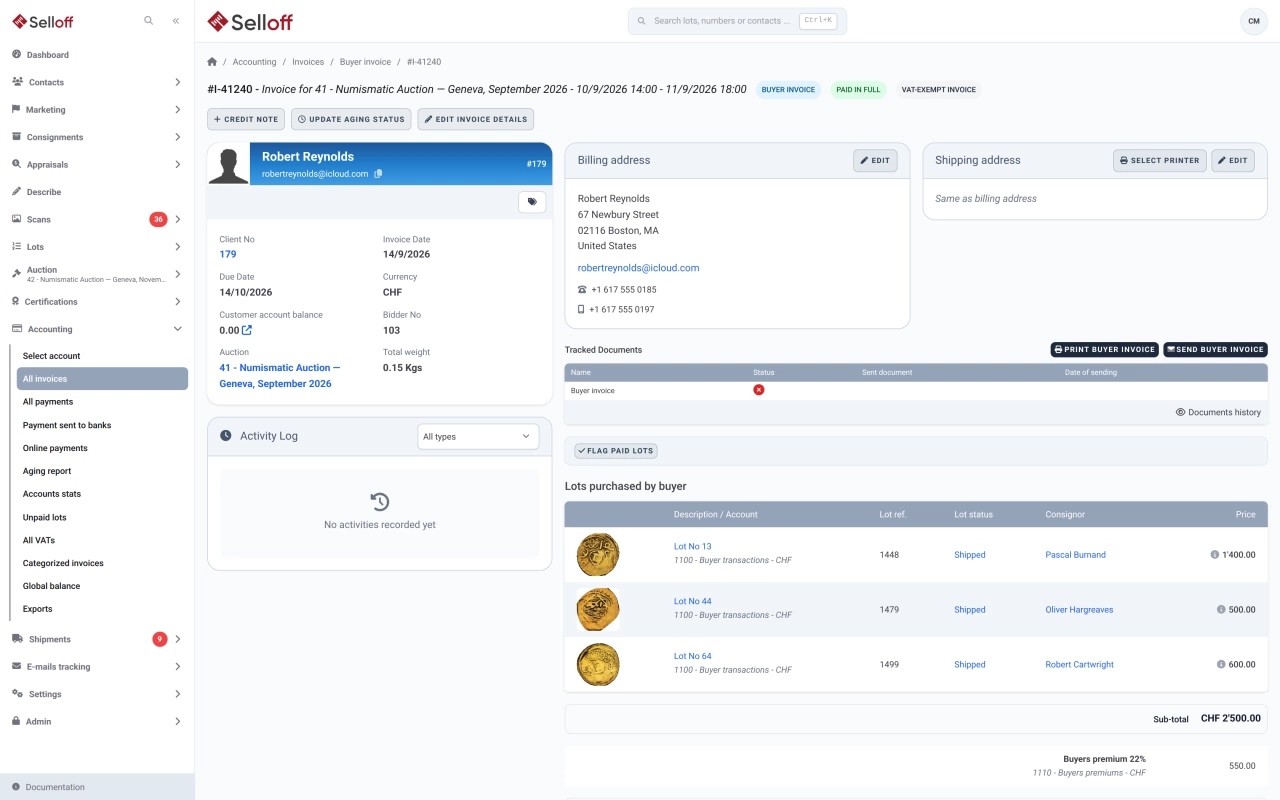Open the Lot No 13 coin thumbnail

coord(598,555)
